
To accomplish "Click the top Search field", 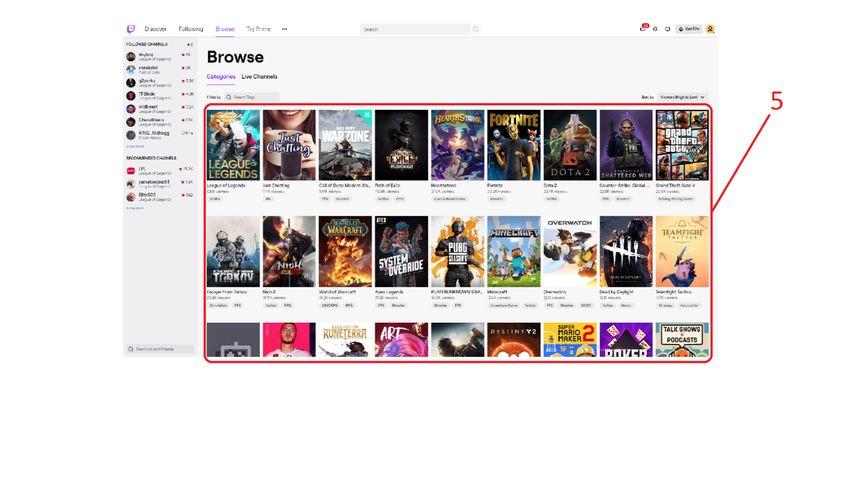I will pos(415,29).
